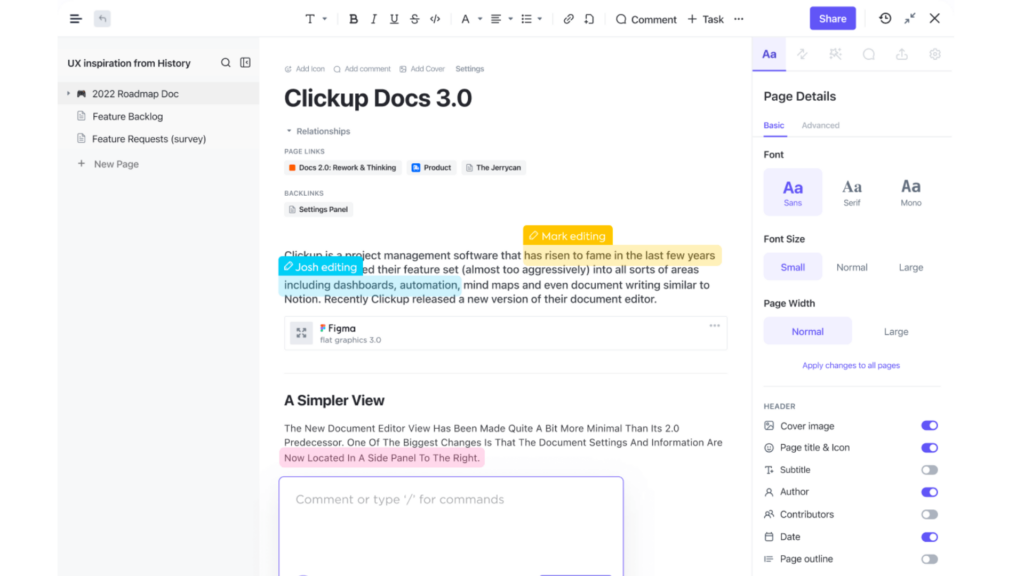Open Feature Requests (survey) page
1024x576 pixels.
click(x=149, y=139)
